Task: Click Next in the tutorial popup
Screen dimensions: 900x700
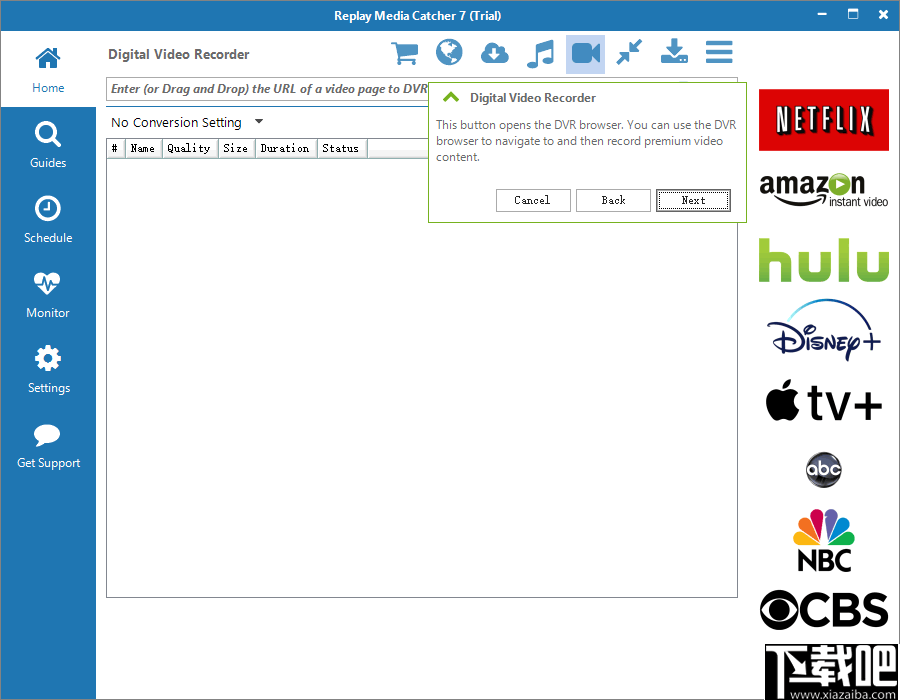Action: pos(693,200)
